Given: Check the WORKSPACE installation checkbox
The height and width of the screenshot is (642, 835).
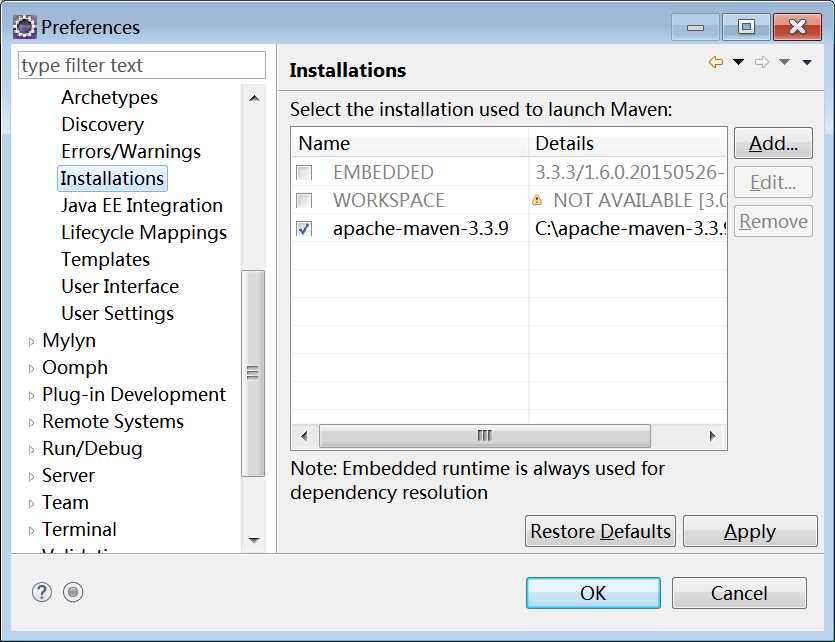Looking at the screenshot, I should 304,201.
